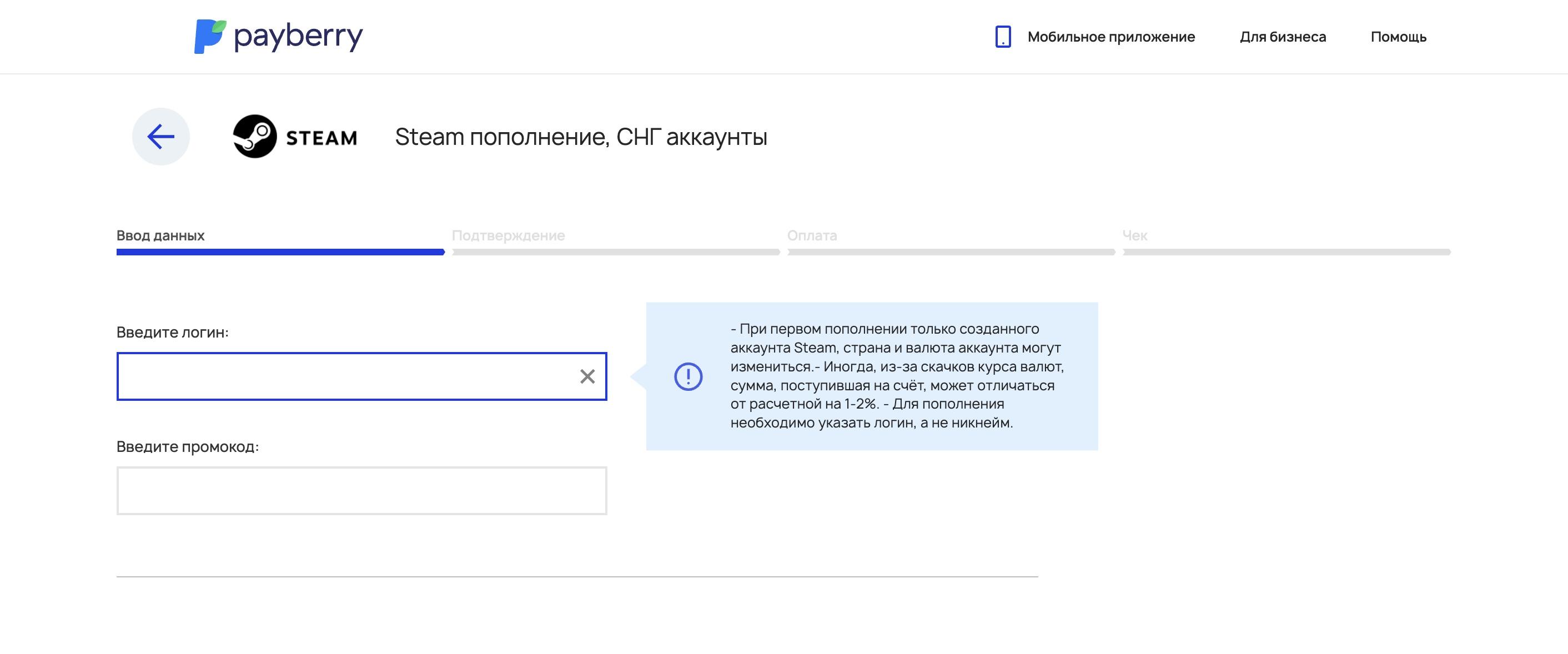The image size is (1568, 654).
Task: Click the grey Подтверждение progress bar
Action: click(x=616, y=252)
